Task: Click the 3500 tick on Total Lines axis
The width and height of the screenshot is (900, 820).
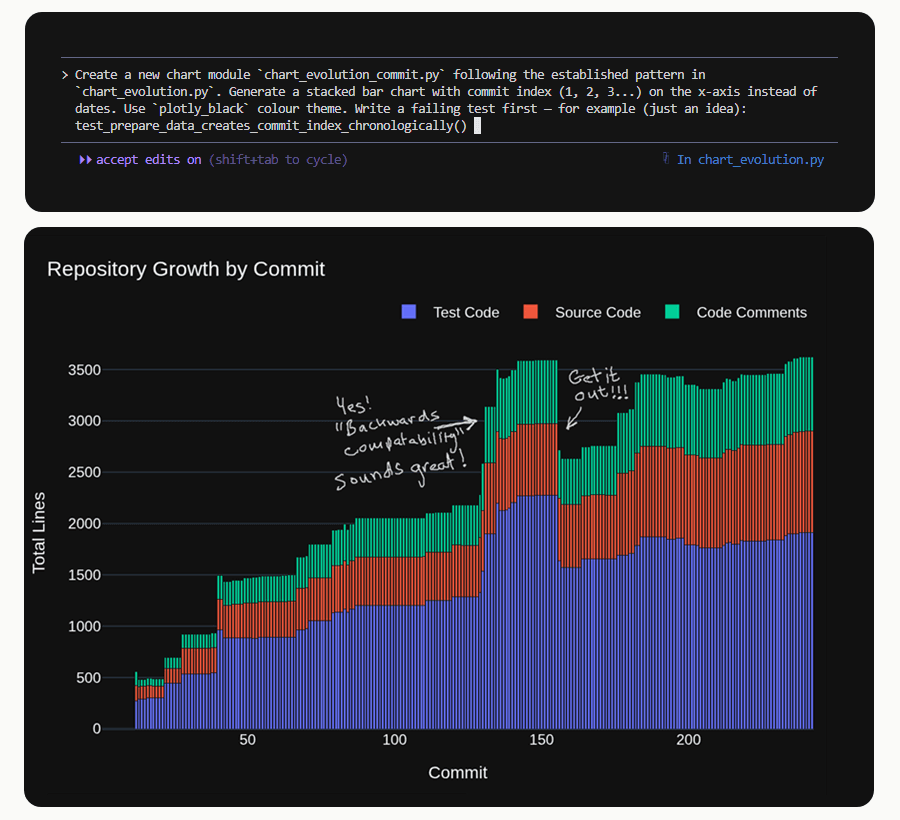Action: (x=84, y=370)
